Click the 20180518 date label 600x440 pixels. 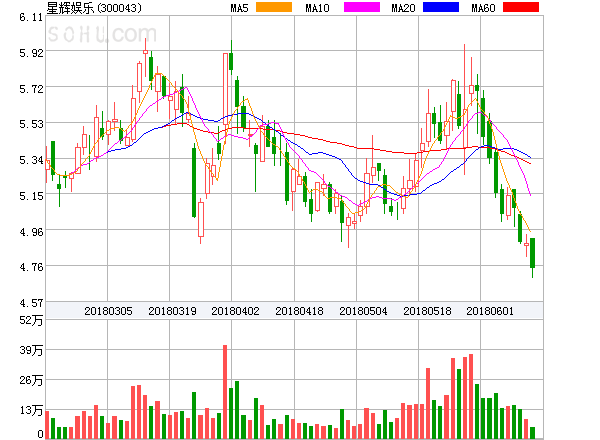[427, 311]
